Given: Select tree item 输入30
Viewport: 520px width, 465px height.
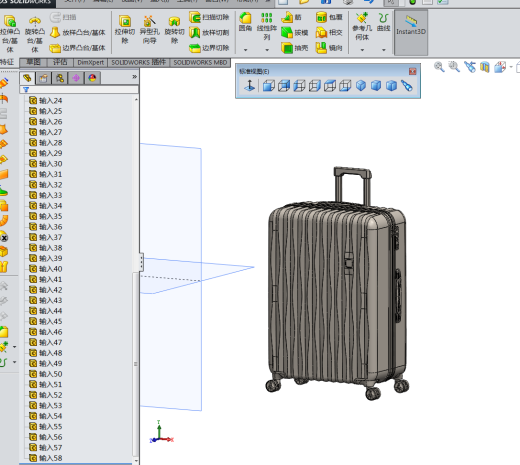Looking at the screenshot, I should (x=45, y=164).
